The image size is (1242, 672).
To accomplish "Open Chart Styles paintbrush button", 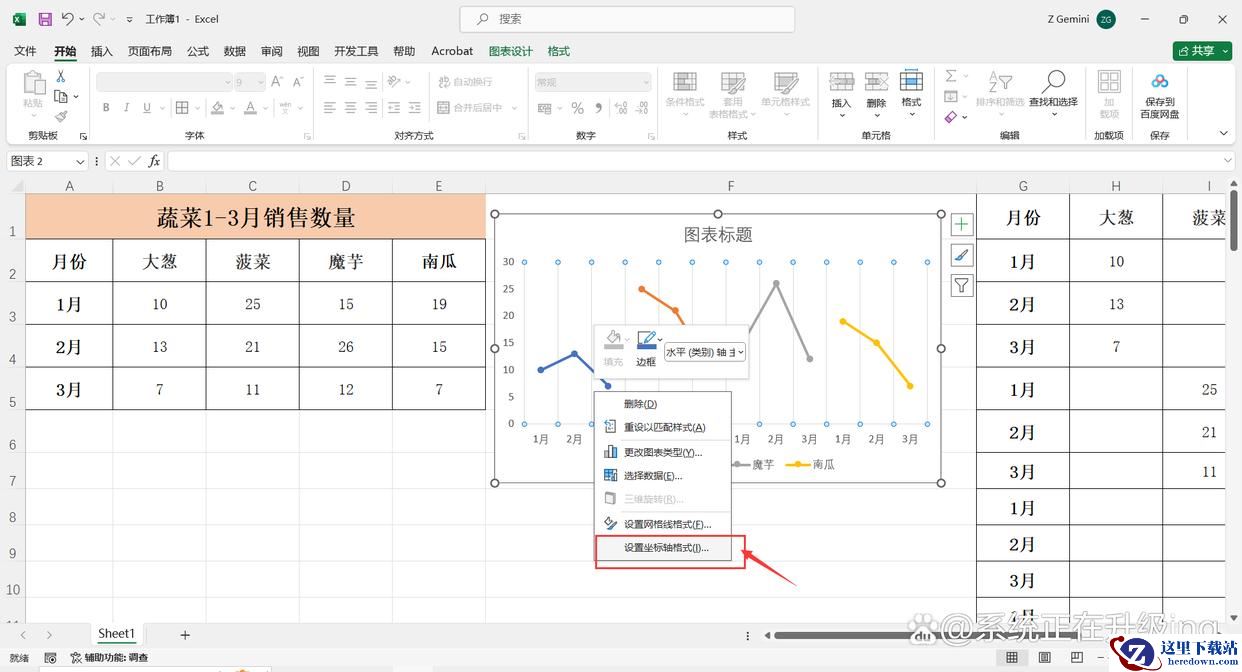I will click(961, 255).
